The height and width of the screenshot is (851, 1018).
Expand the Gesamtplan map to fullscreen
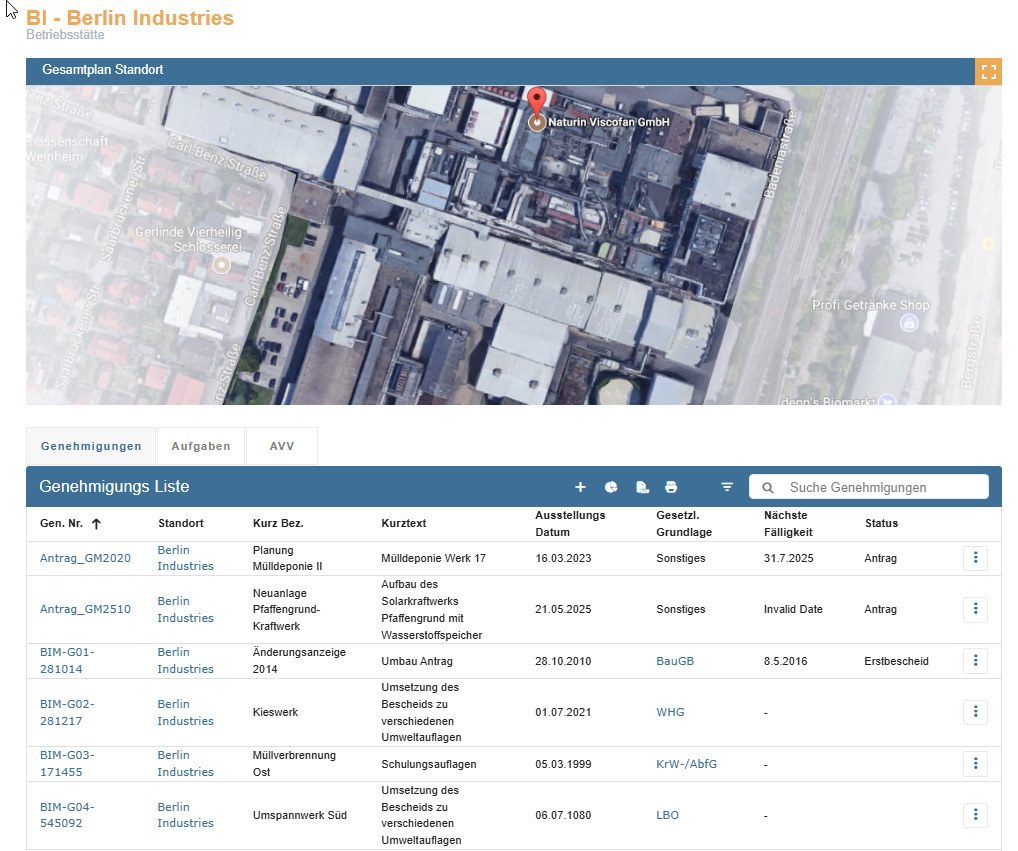pyautogui.click(x=988, y=71)
